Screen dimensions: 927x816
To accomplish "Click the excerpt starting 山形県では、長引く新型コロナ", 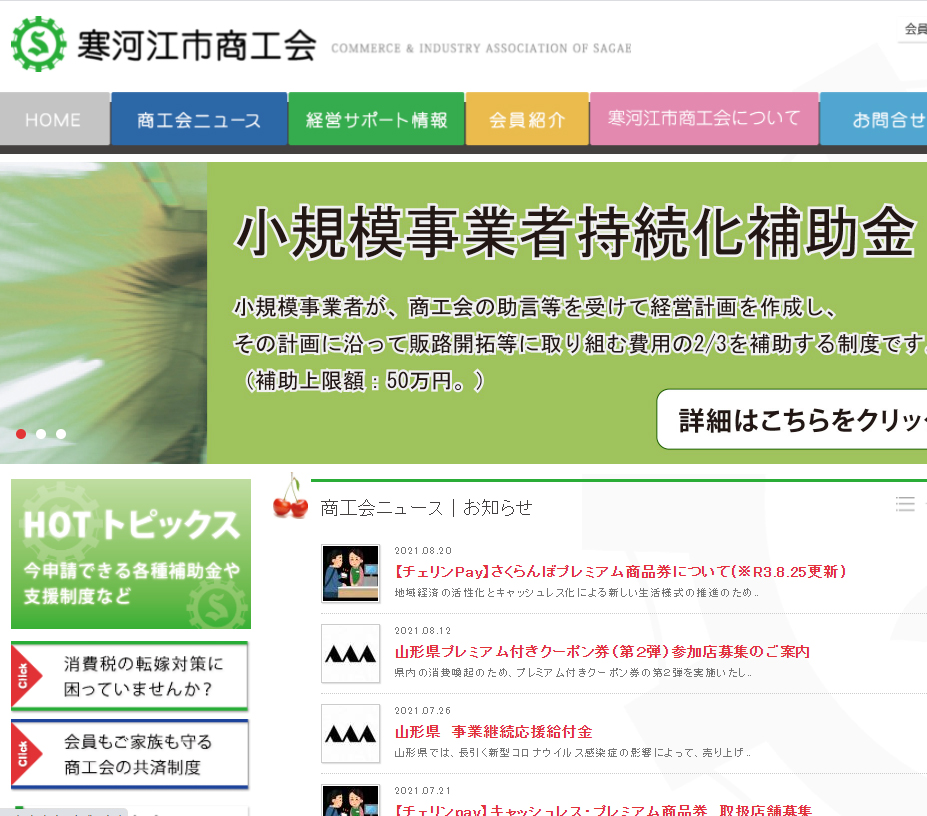I will click(572, 753).
